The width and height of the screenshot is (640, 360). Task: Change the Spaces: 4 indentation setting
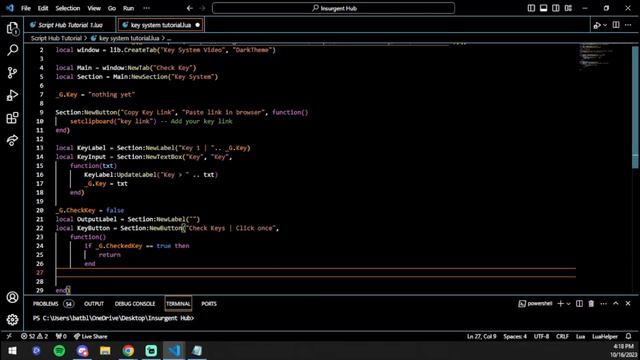click(x=515, y=336)
